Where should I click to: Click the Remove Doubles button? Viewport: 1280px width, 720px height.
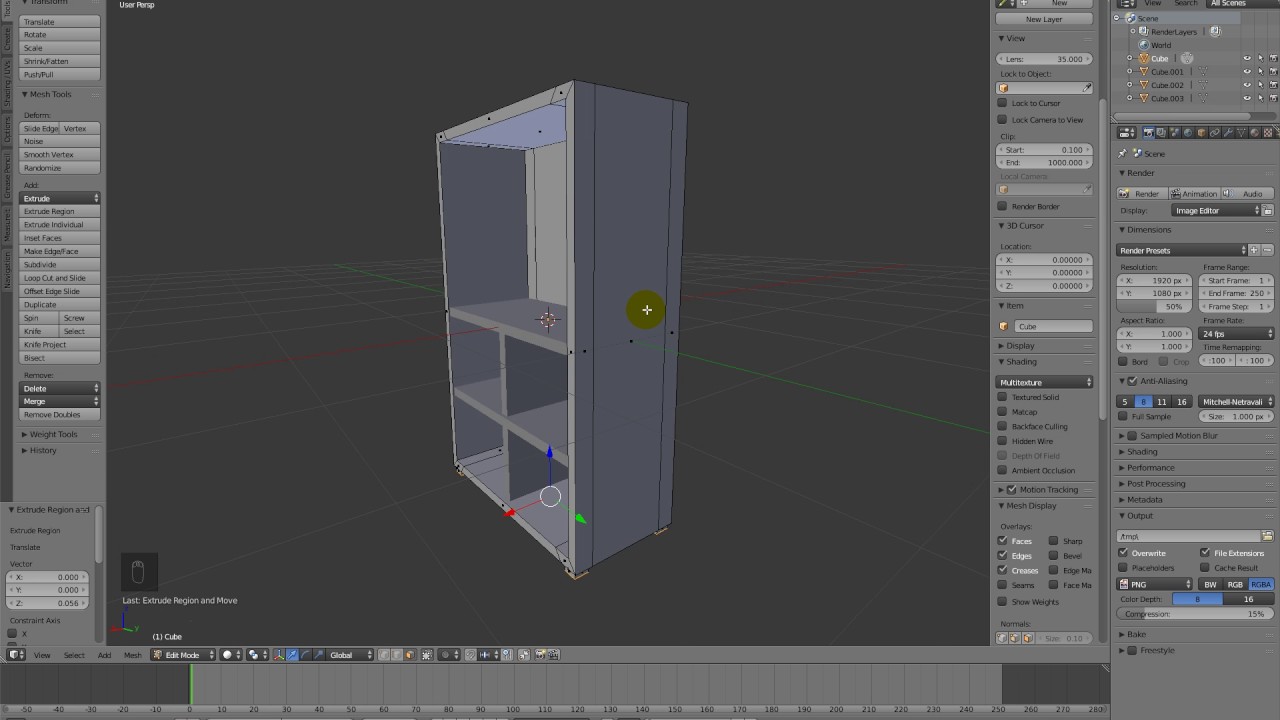coord(60,414)
